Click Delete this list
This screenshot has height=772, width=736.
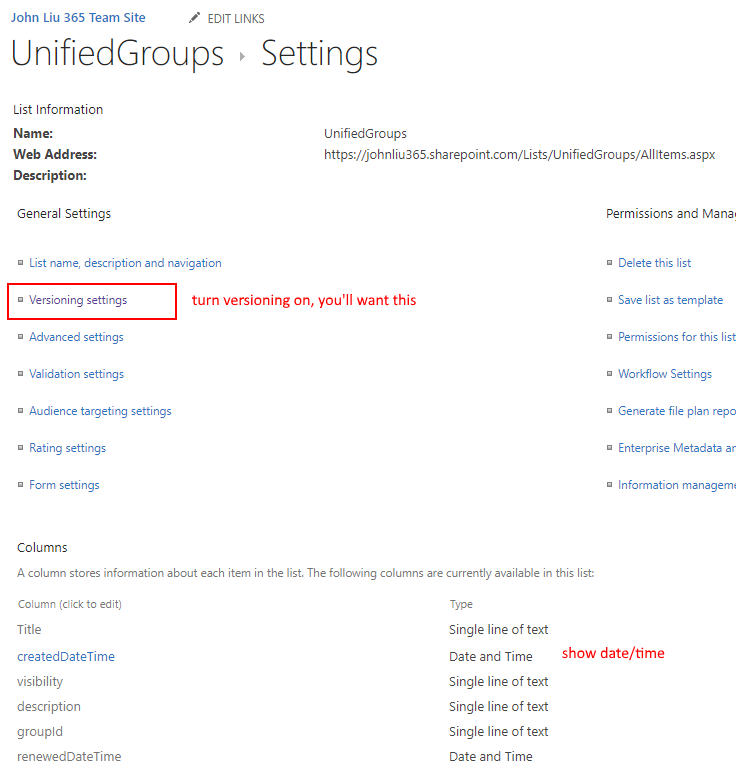pyautogui.click(x=654, y=263)
